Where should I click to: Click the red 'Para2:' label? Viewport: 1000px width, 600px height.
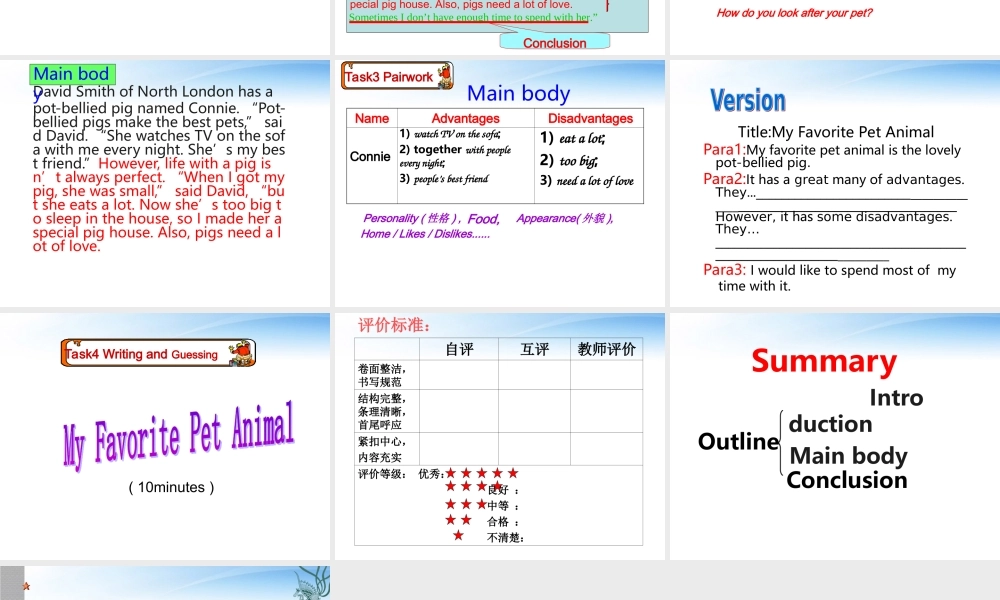pyautogui.click(x=724, y=179)
